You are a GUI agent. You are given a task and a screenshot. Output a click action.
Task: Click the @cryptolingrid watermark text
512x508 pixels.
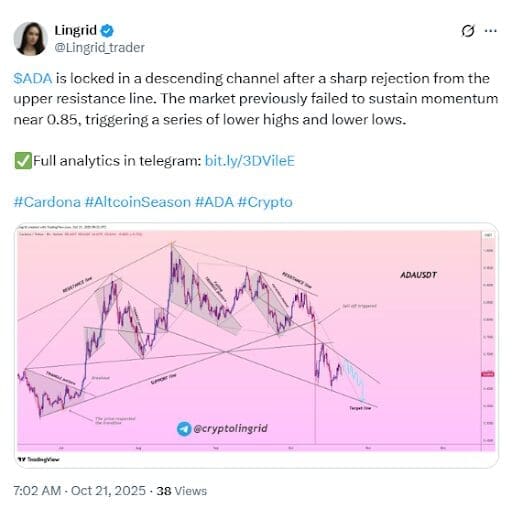tap(230, 429)
